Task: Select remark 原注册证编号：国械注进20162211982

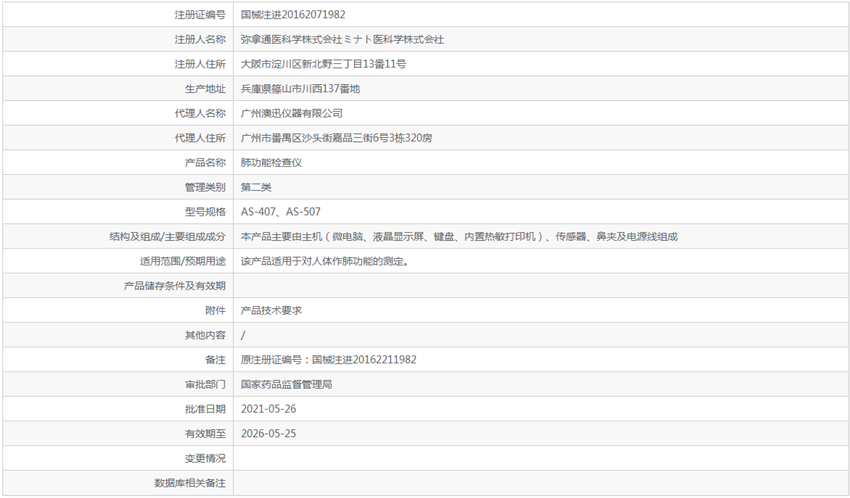Action: click(329, 360)
